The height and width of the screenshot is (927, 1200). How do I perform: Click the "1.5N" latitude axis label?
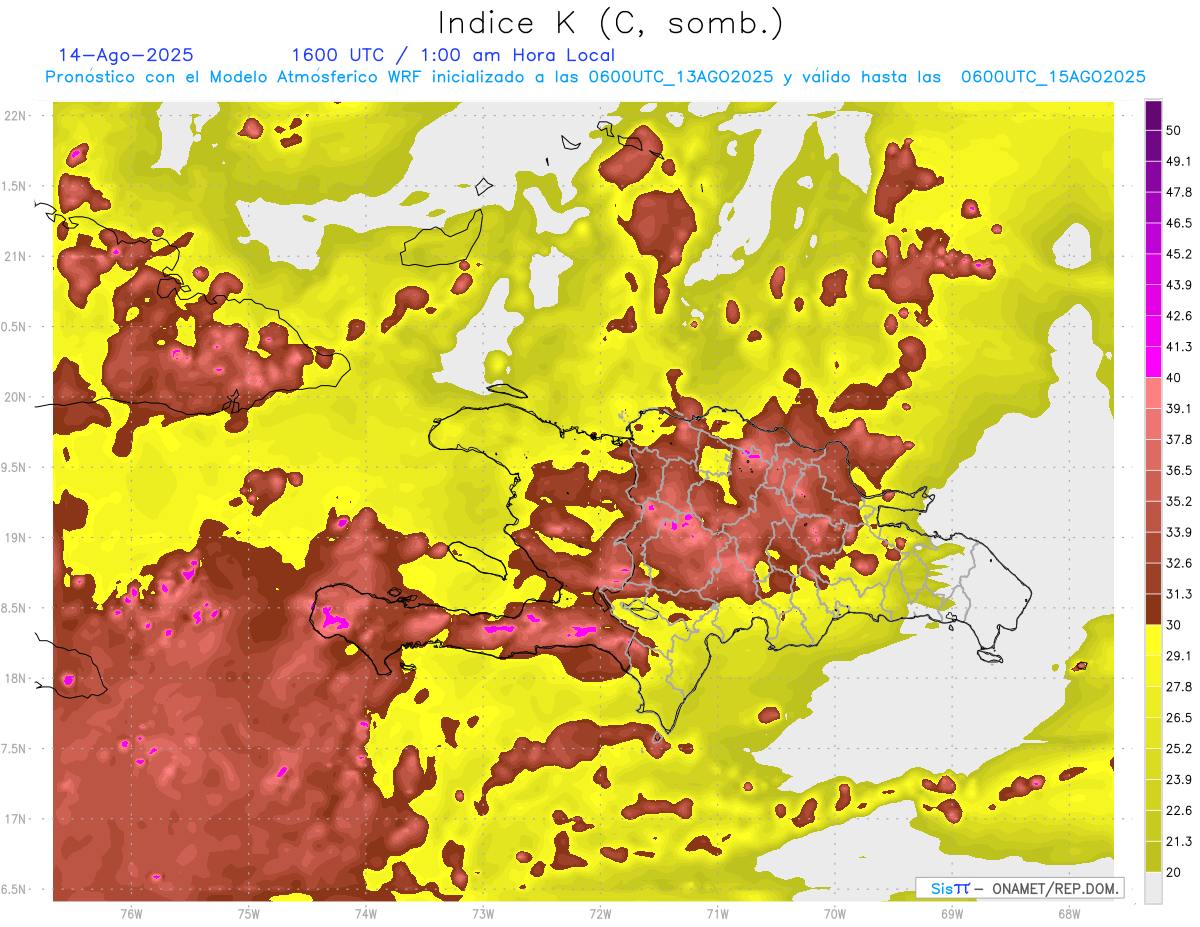click(x=12, y=186)
